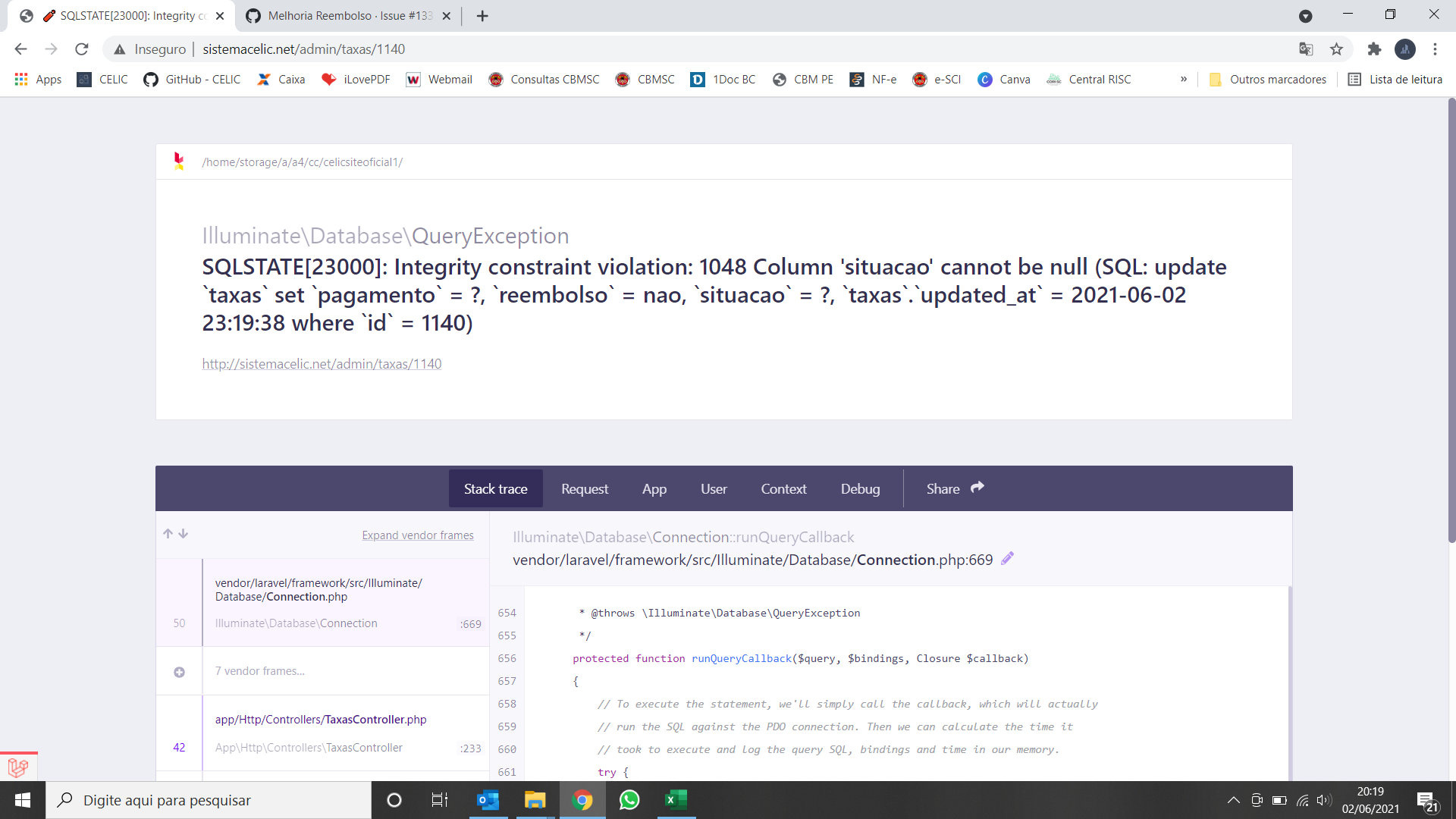Click the Apps grid icon on the bookmarks bar

[x=20, y=79]
